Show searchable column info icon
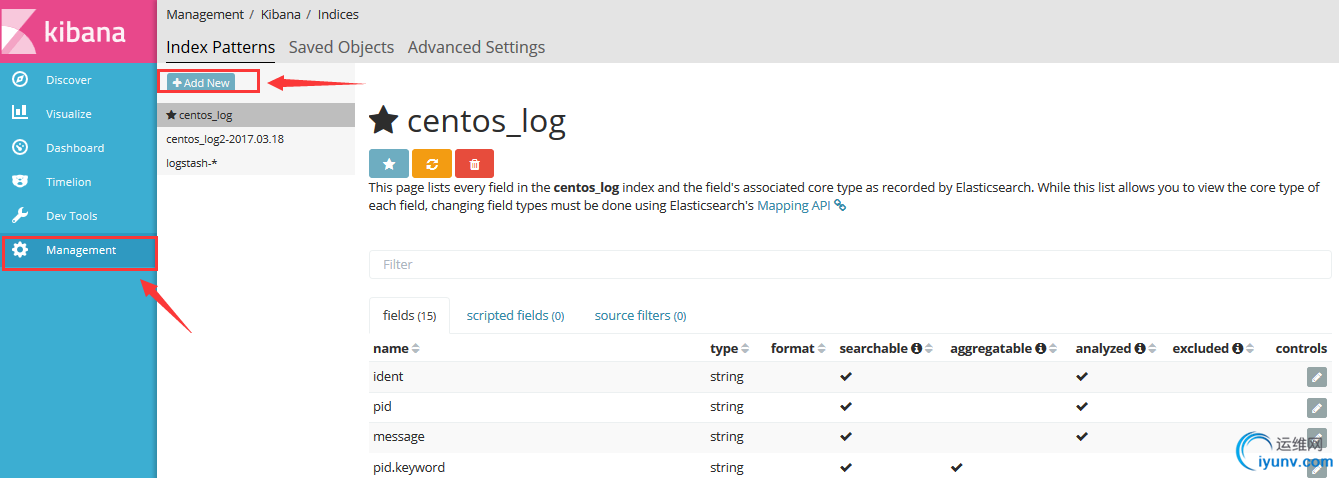This screenshot has height=478, width=1339. [x=916, y=349]
